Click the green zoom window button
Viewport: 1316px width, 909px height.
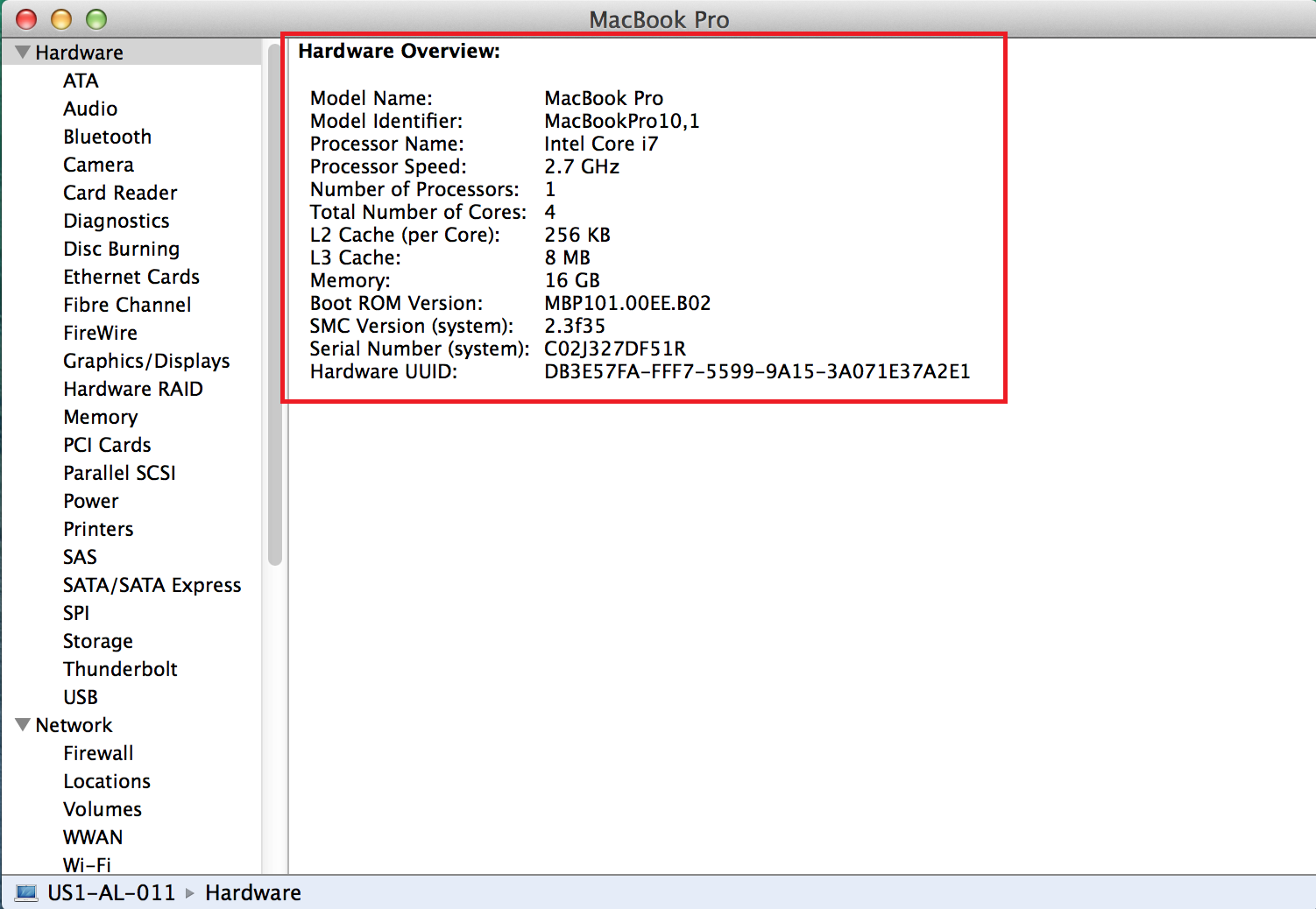pos(96,18)
